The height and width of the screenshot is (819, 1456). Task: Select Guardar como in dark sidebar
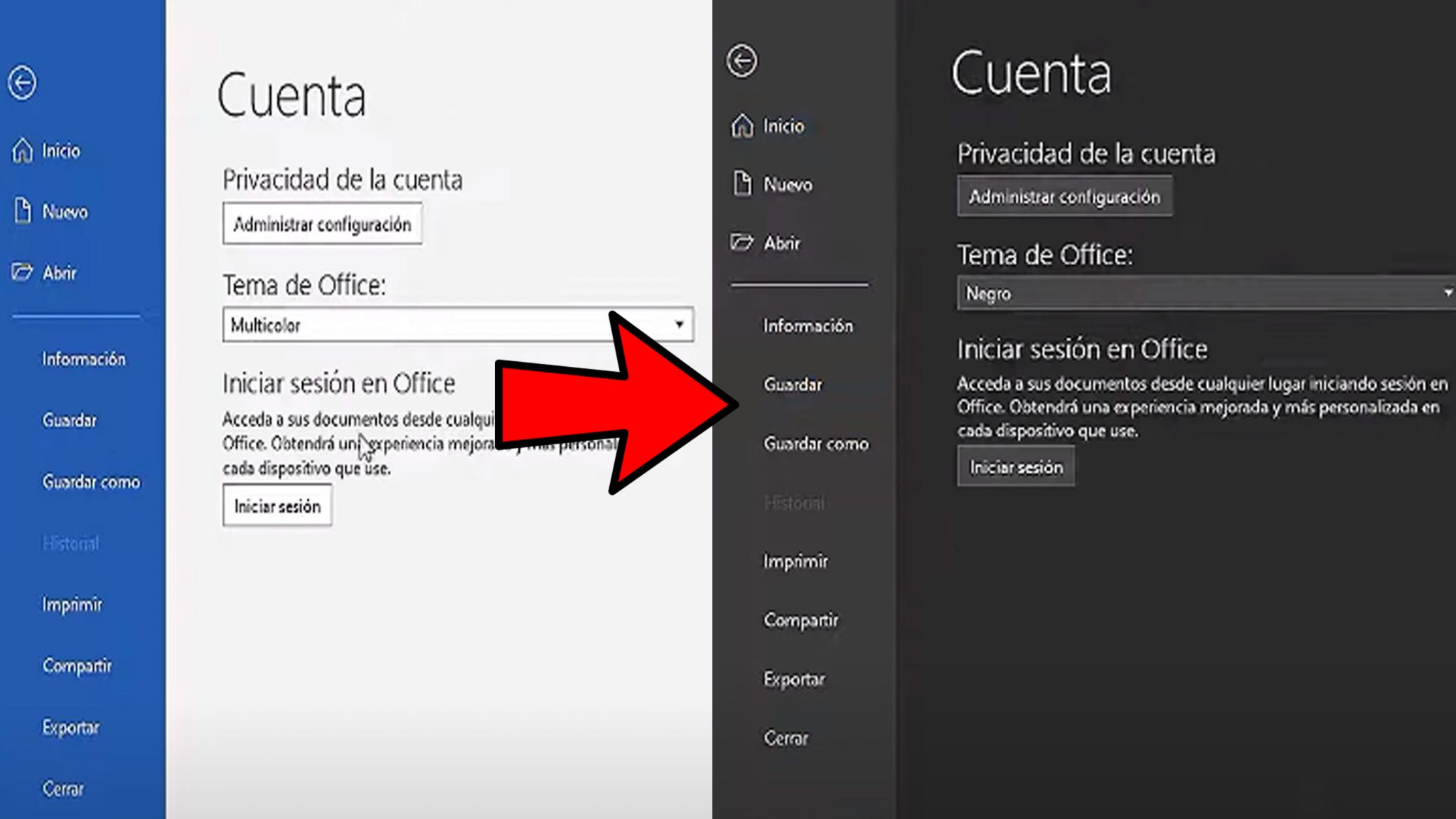(x=815, y=444)
